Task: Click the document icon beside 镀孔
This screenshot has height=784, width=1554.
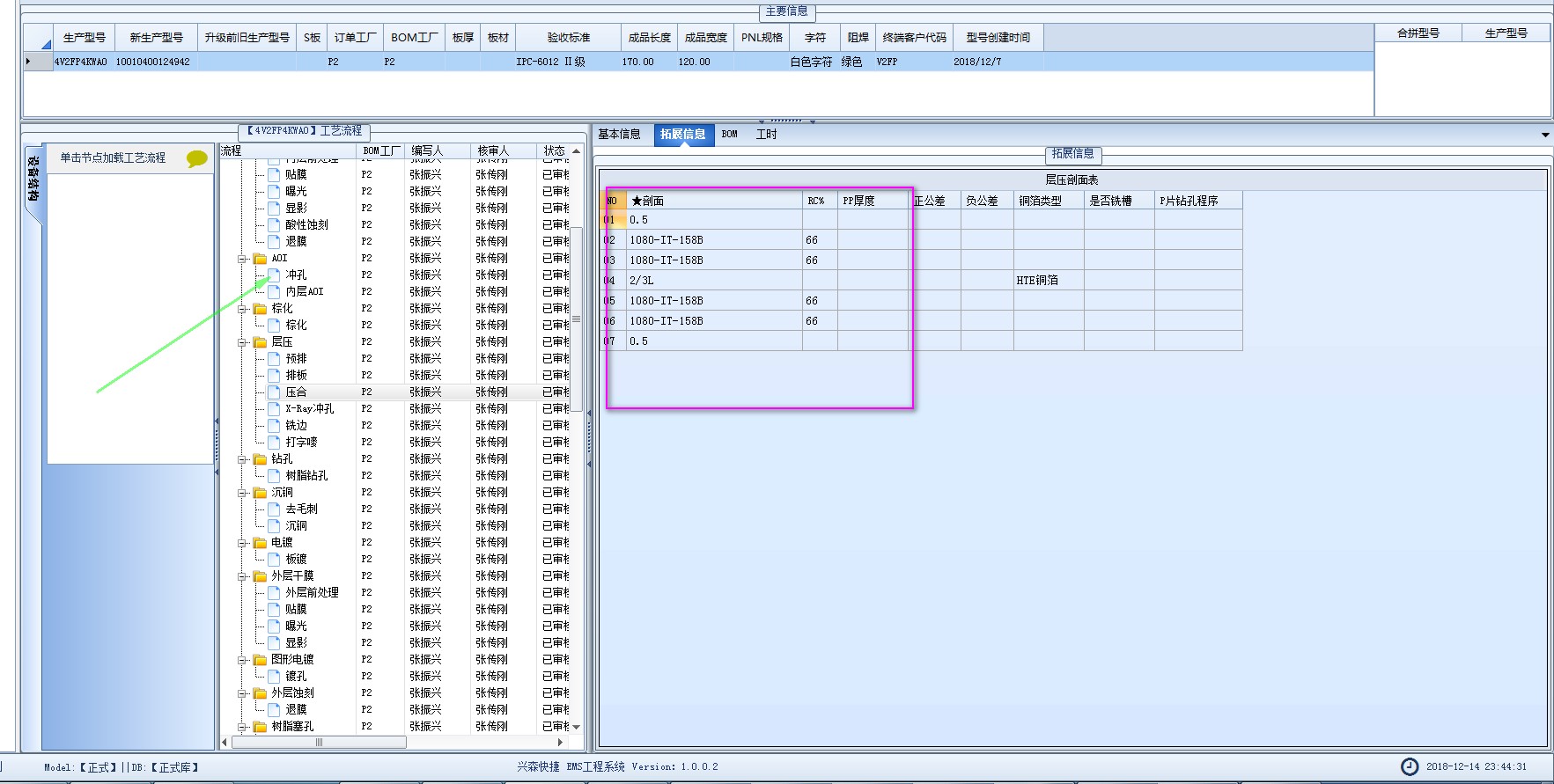Action: pyautogui.click(x=274, y=677)
